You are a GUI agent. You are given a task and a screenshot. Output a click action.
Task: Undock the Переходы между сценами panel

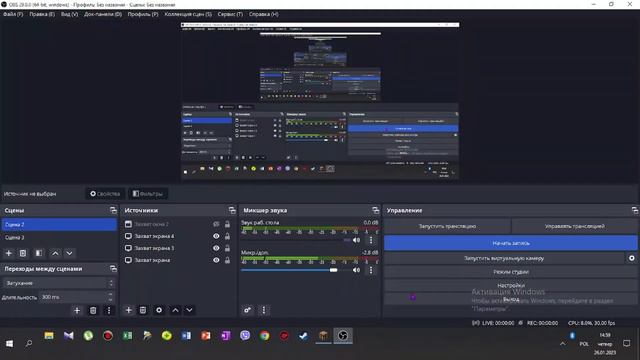pyautogui.click(x=113, y=269)
